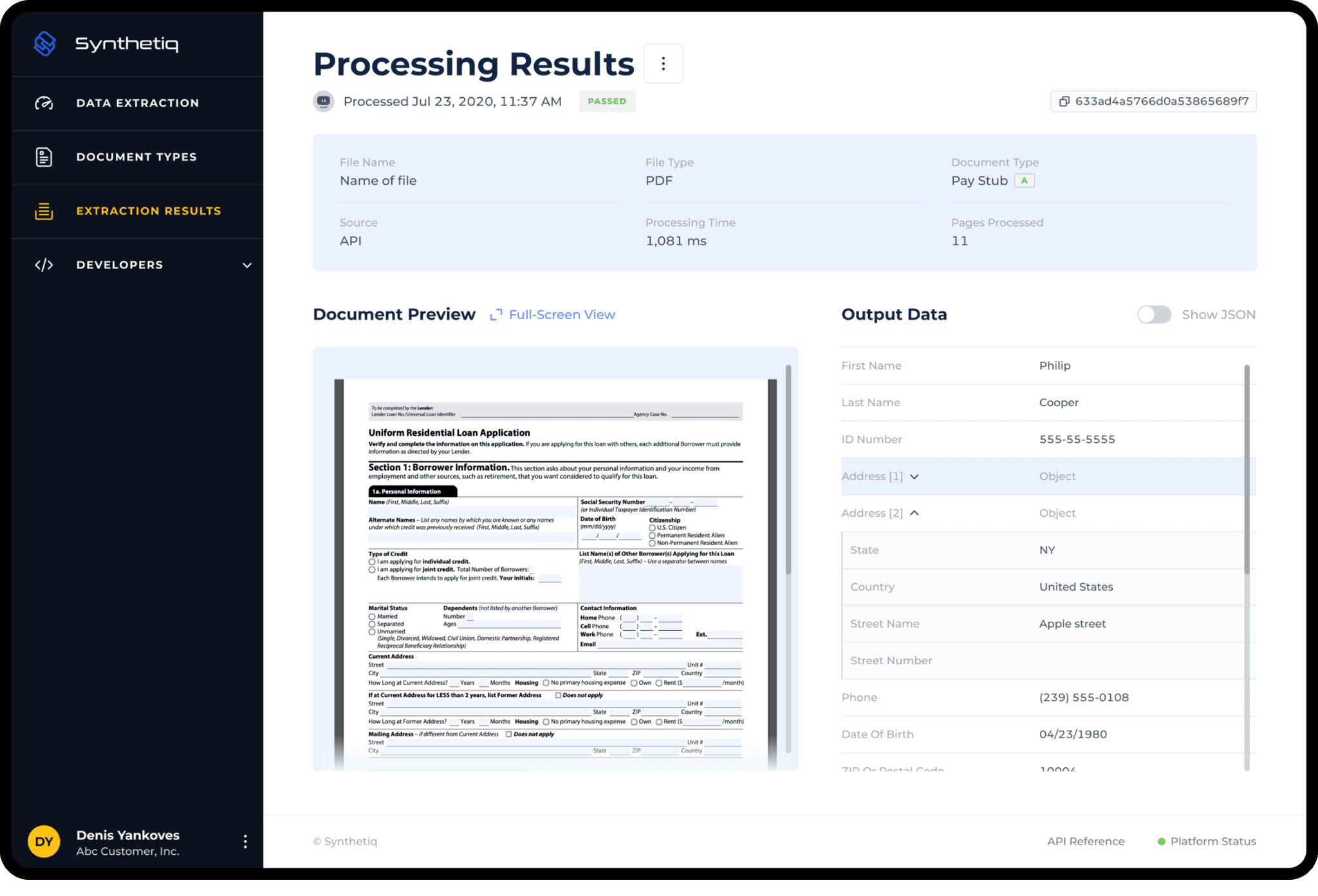Open three-dot menu beside Processing Results

coord(663,64)
